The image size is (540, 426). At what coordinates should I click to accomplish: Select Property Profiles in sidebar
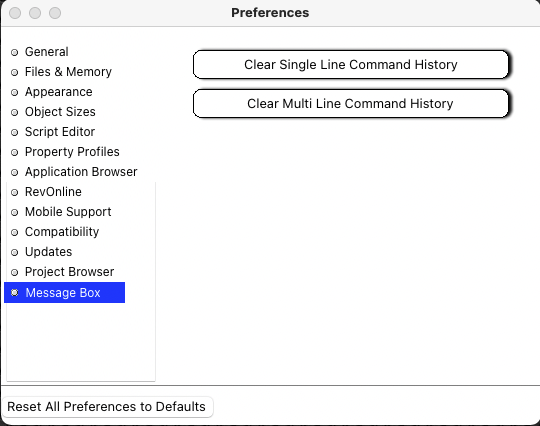pyautogui.click(x=72, y=152)
